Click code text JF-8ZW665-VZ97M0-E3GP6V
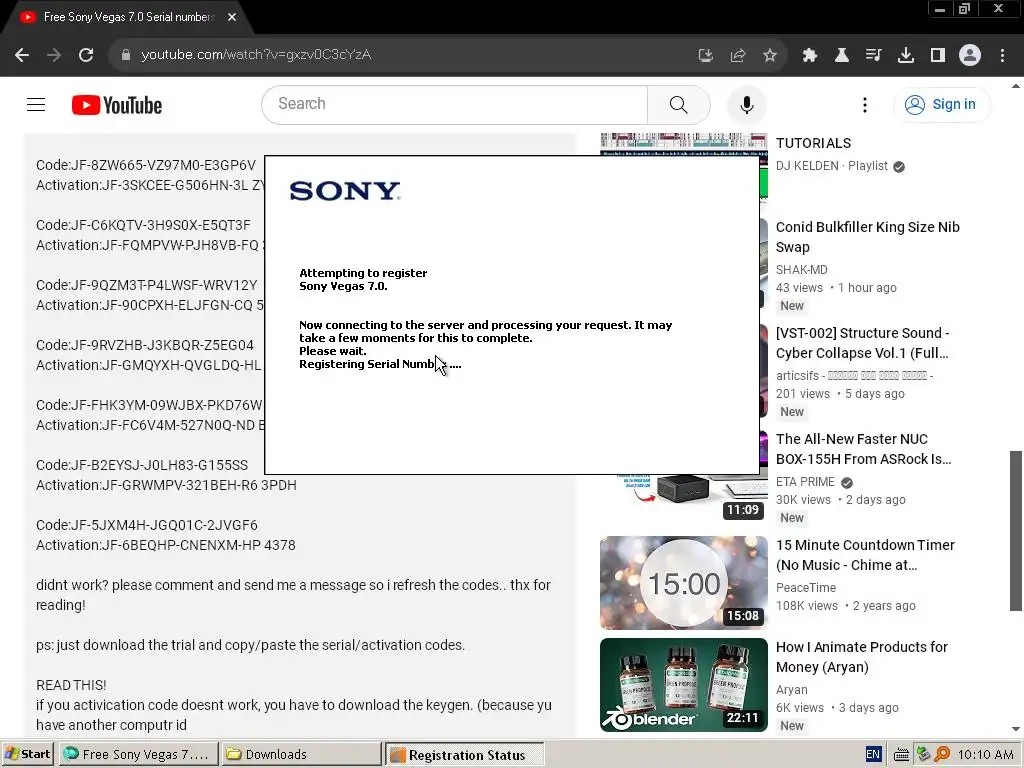 click(163, 165)
